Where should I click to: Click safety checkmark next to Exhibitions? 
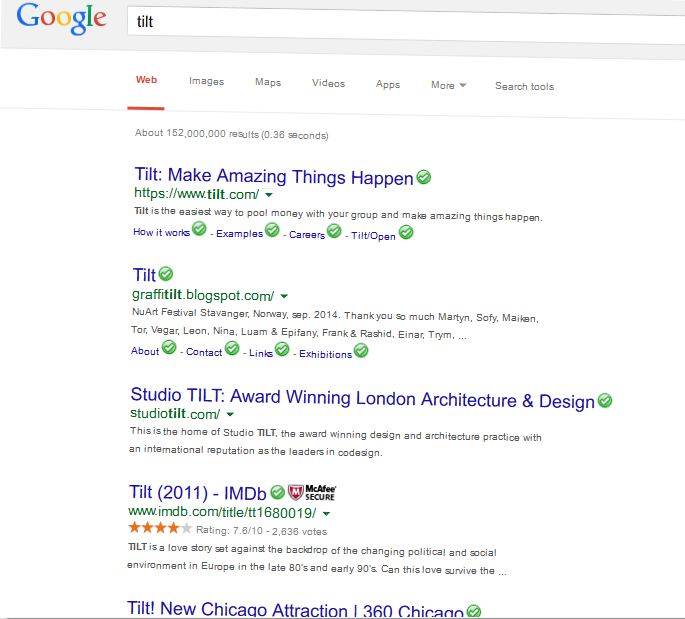[361, 351]
